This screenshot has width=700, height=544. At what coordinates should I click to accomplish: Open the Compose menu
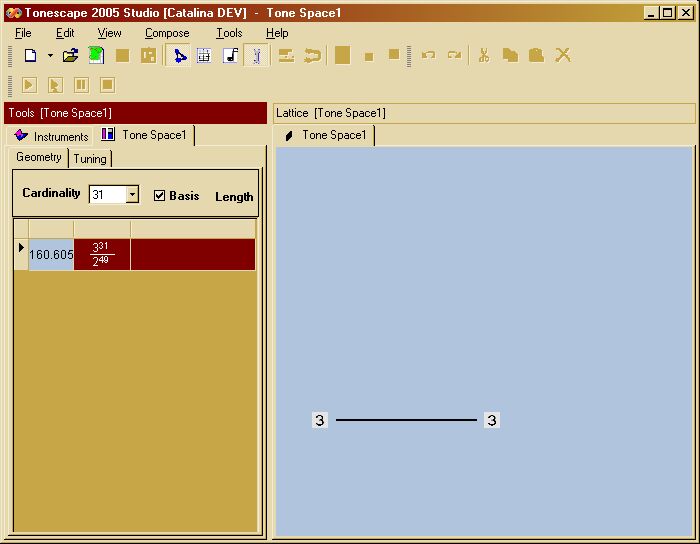[167, 33]
